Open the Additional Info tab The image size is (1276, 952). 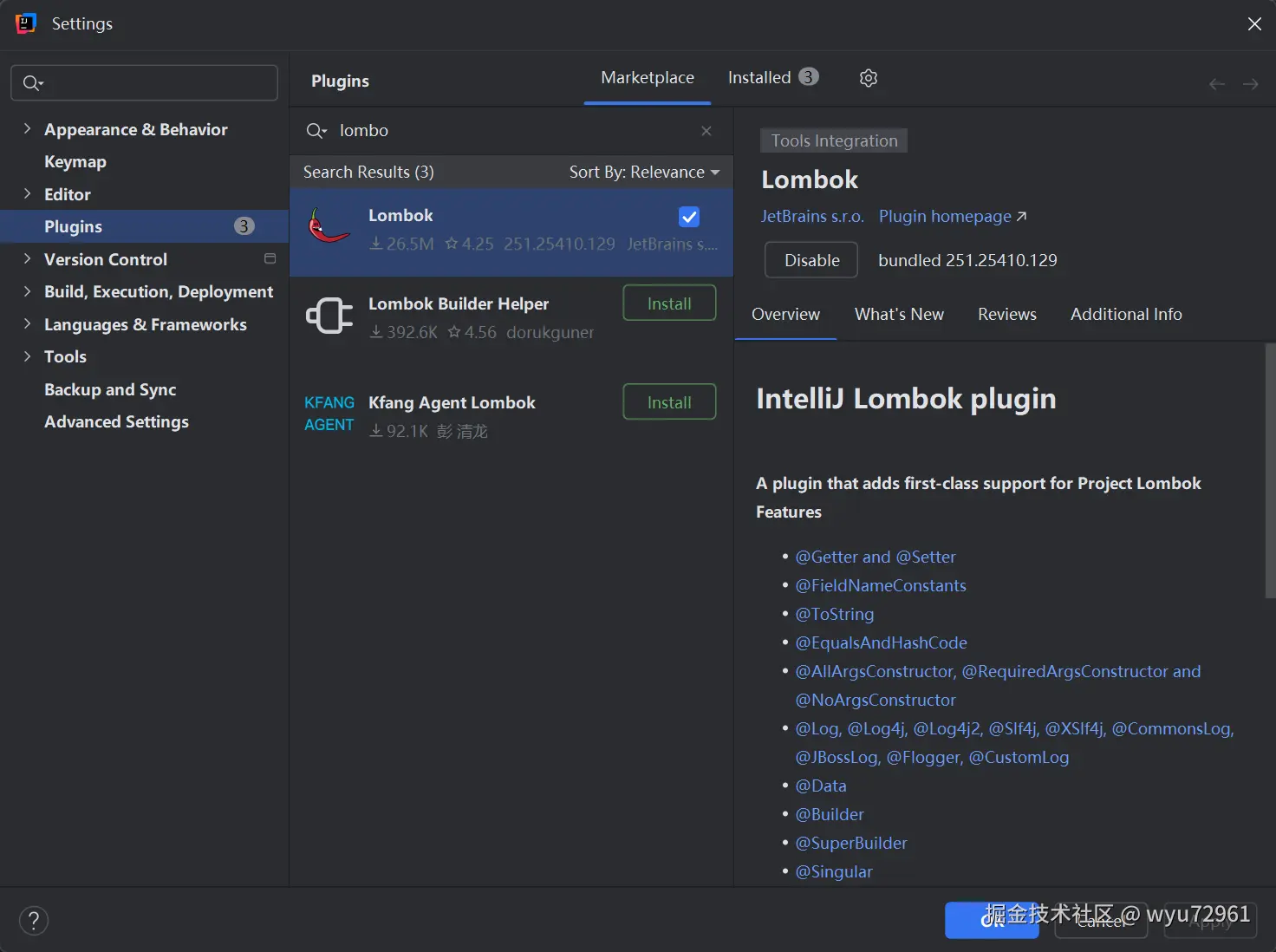tap(1126, 315)
